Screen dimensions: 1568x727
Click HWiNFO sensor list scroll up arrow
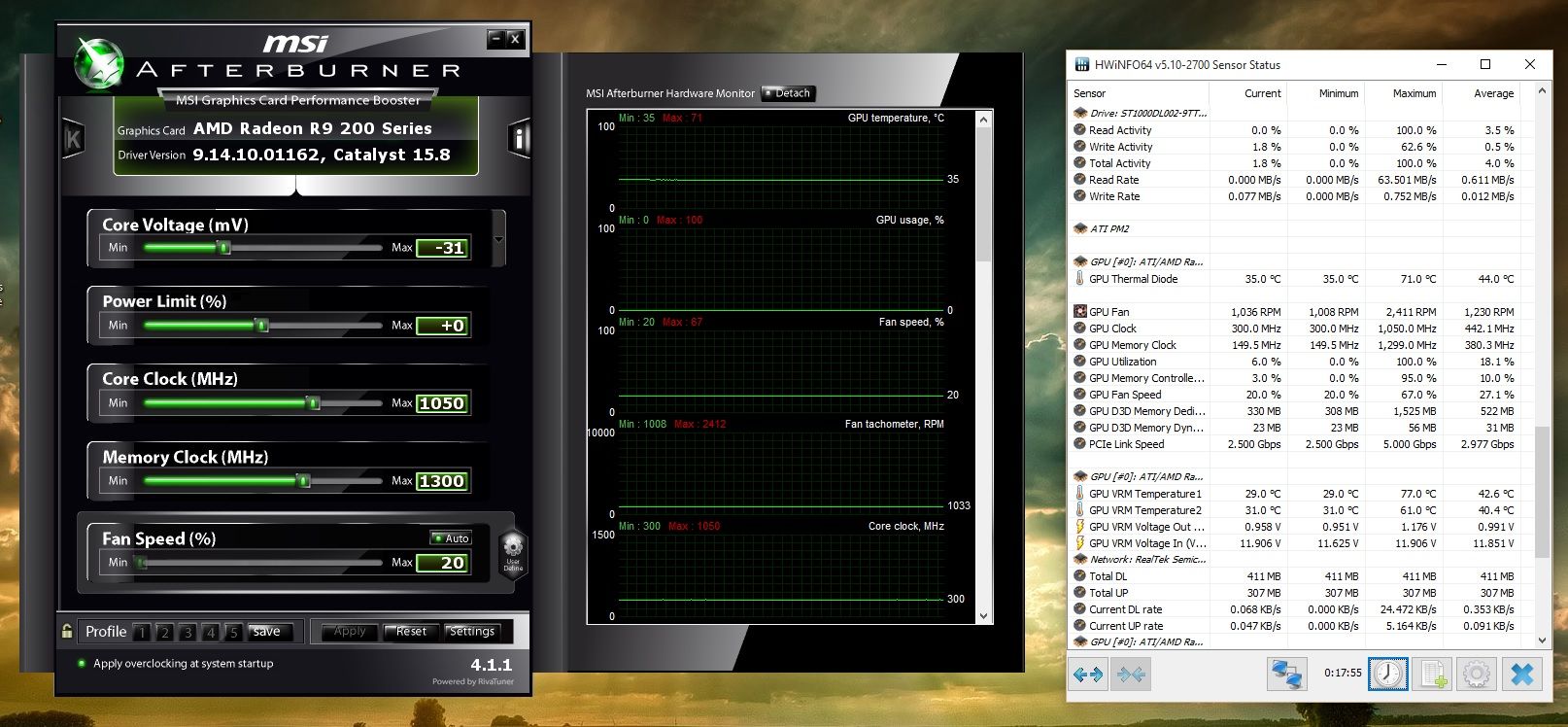1542,90
